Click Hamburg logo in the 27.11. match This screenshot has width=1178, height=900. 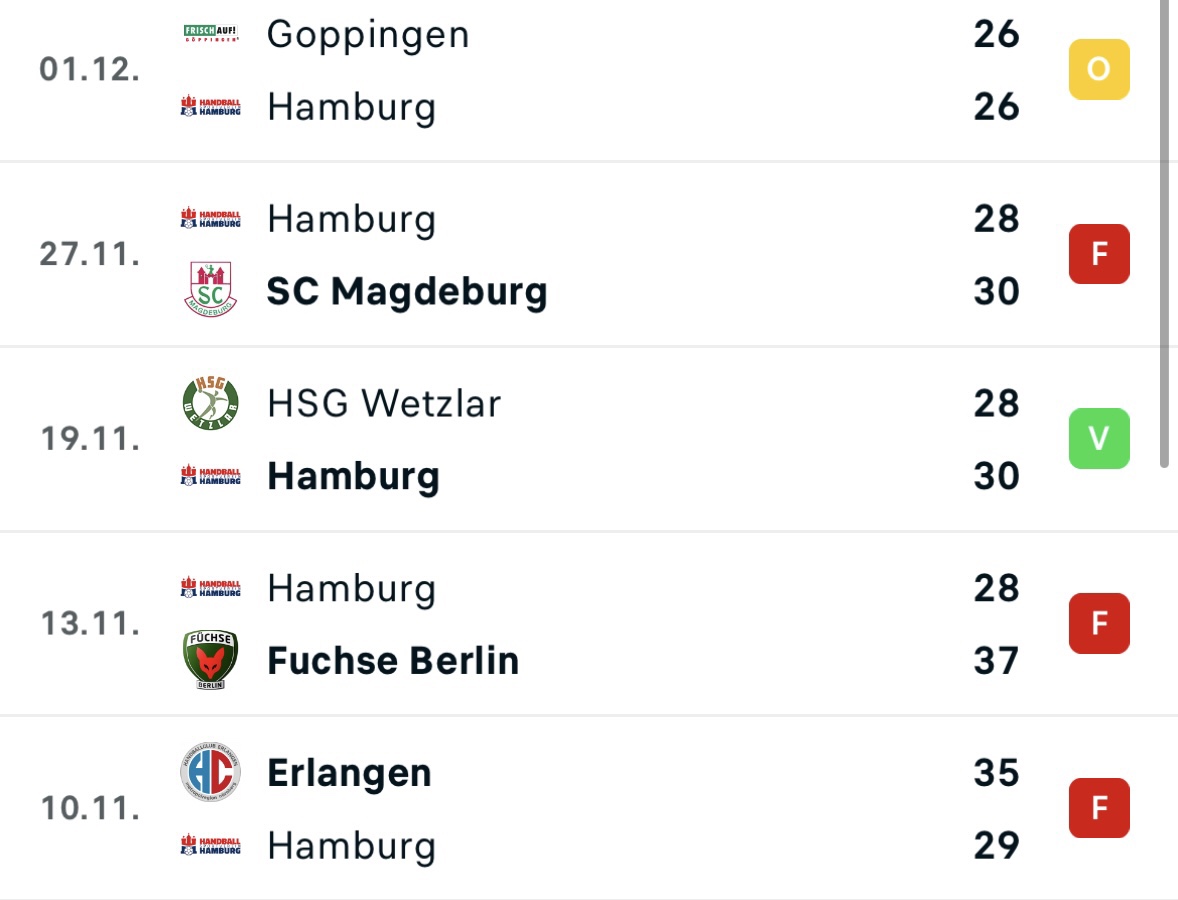click(x=210, y=218)
